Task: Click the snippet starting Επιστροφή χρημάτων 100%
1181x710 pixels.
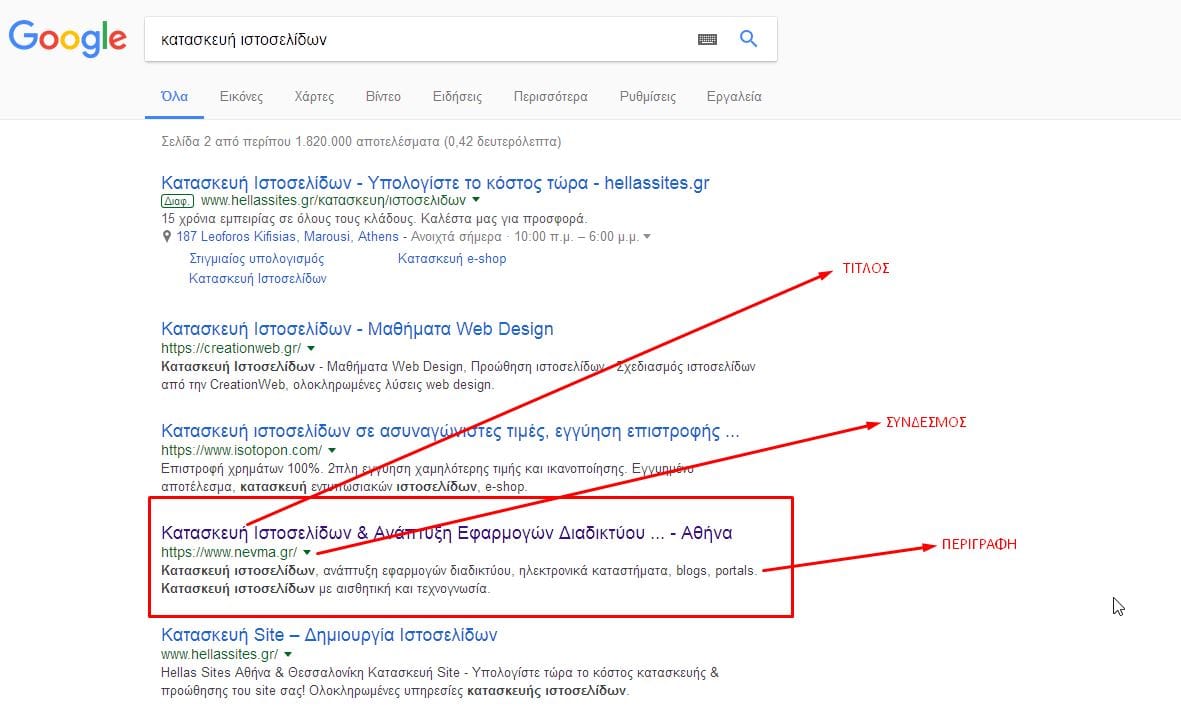Action: 427,477
